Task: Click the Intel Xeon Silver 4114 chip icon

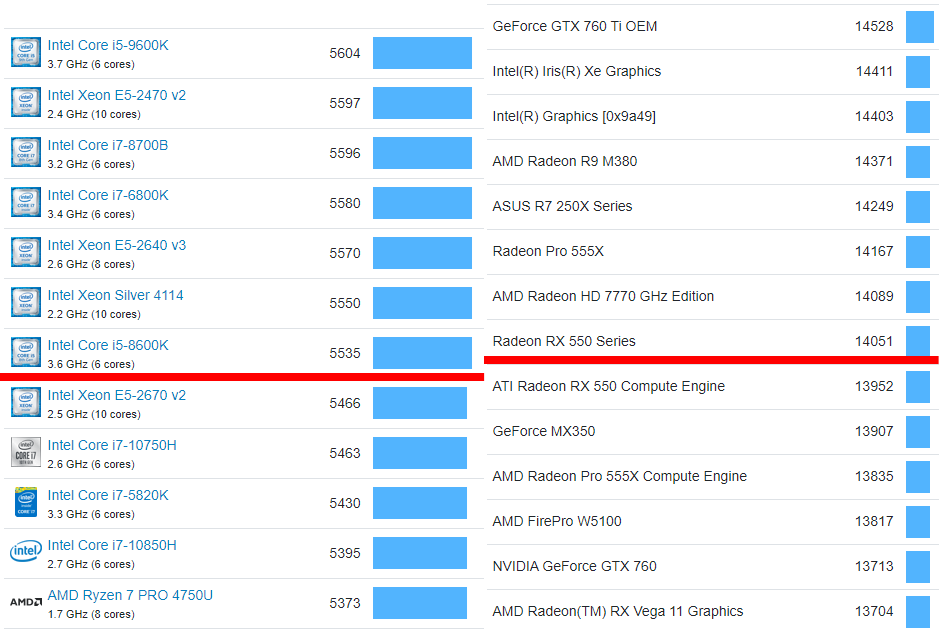Action: pyautogui.click(x=26, y=302)
